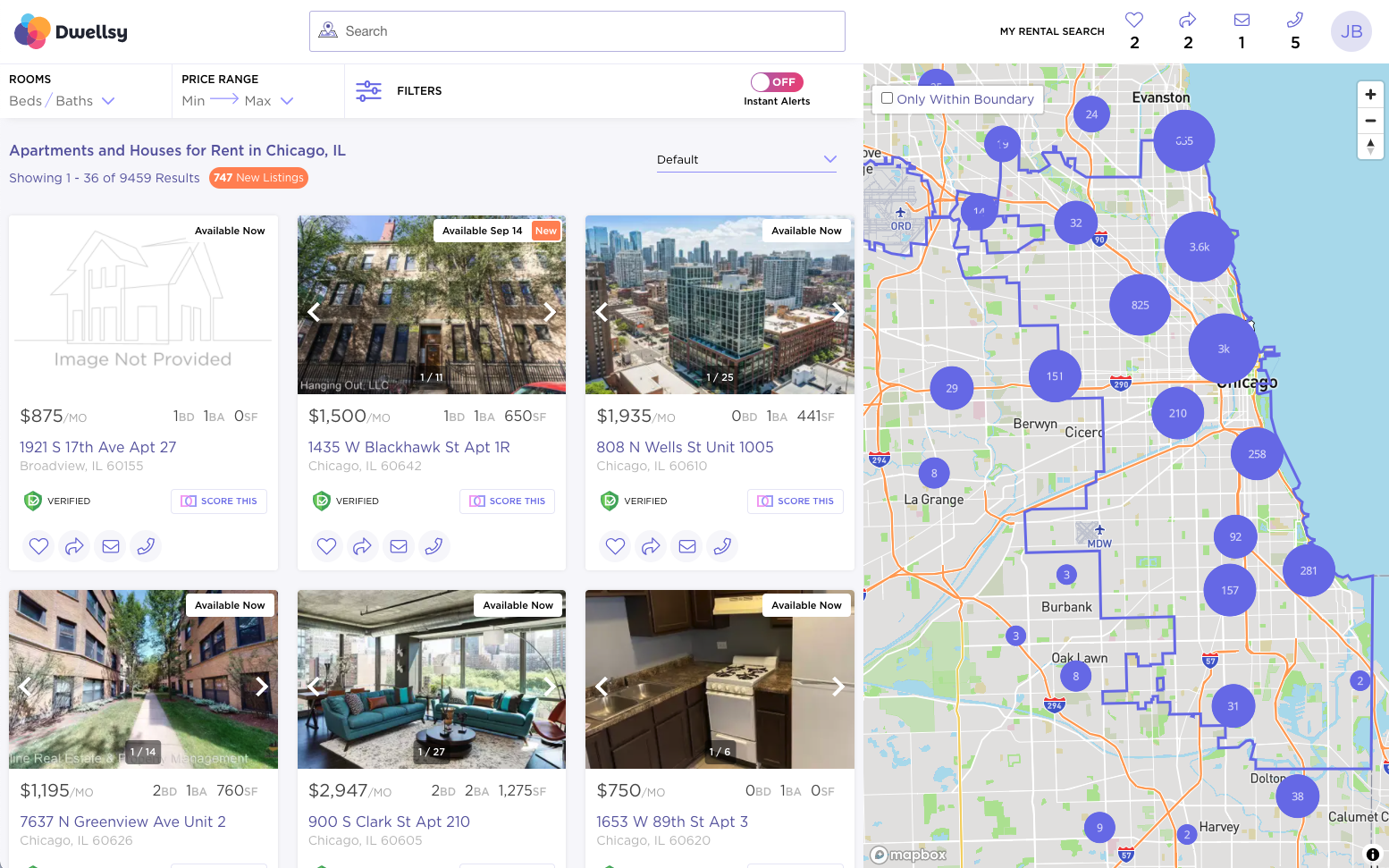Image resolution: width=1389 pixels, height=868 pixels.
Task: Share the 1921 S 17th Ave listing
Action: [75, 545]
